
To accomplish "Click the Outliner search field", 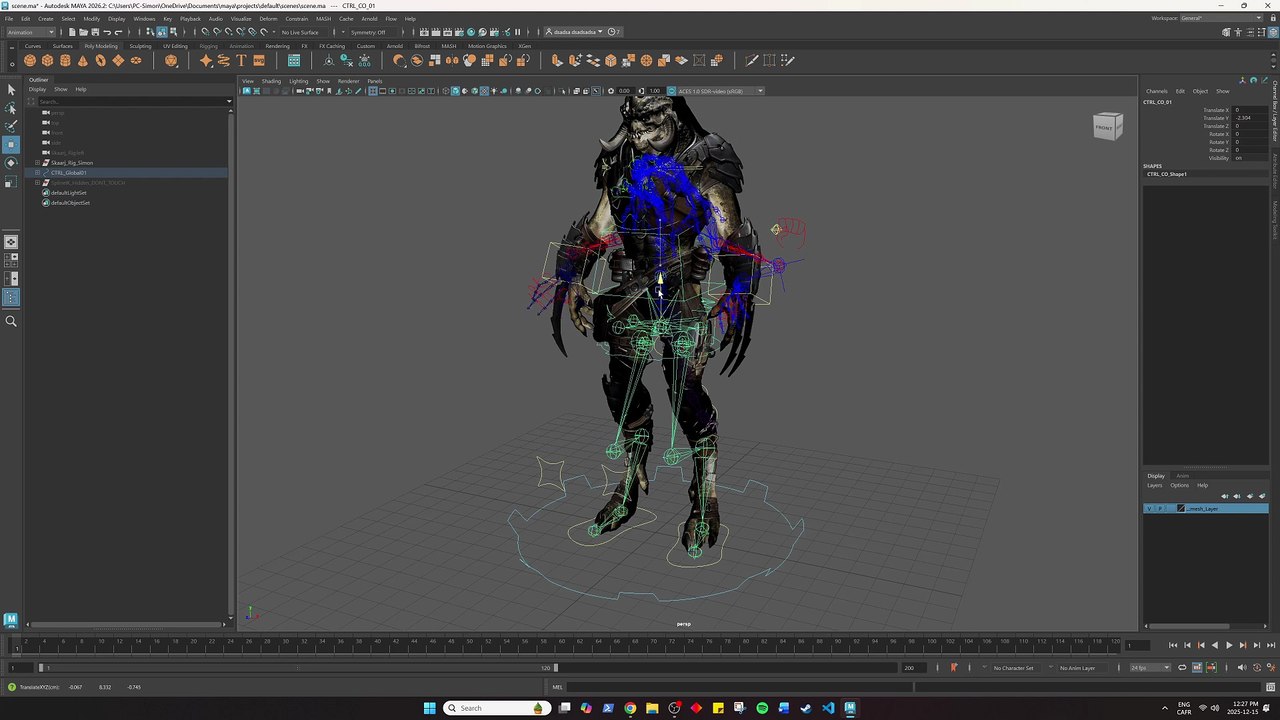I will (x=130, y=101).
